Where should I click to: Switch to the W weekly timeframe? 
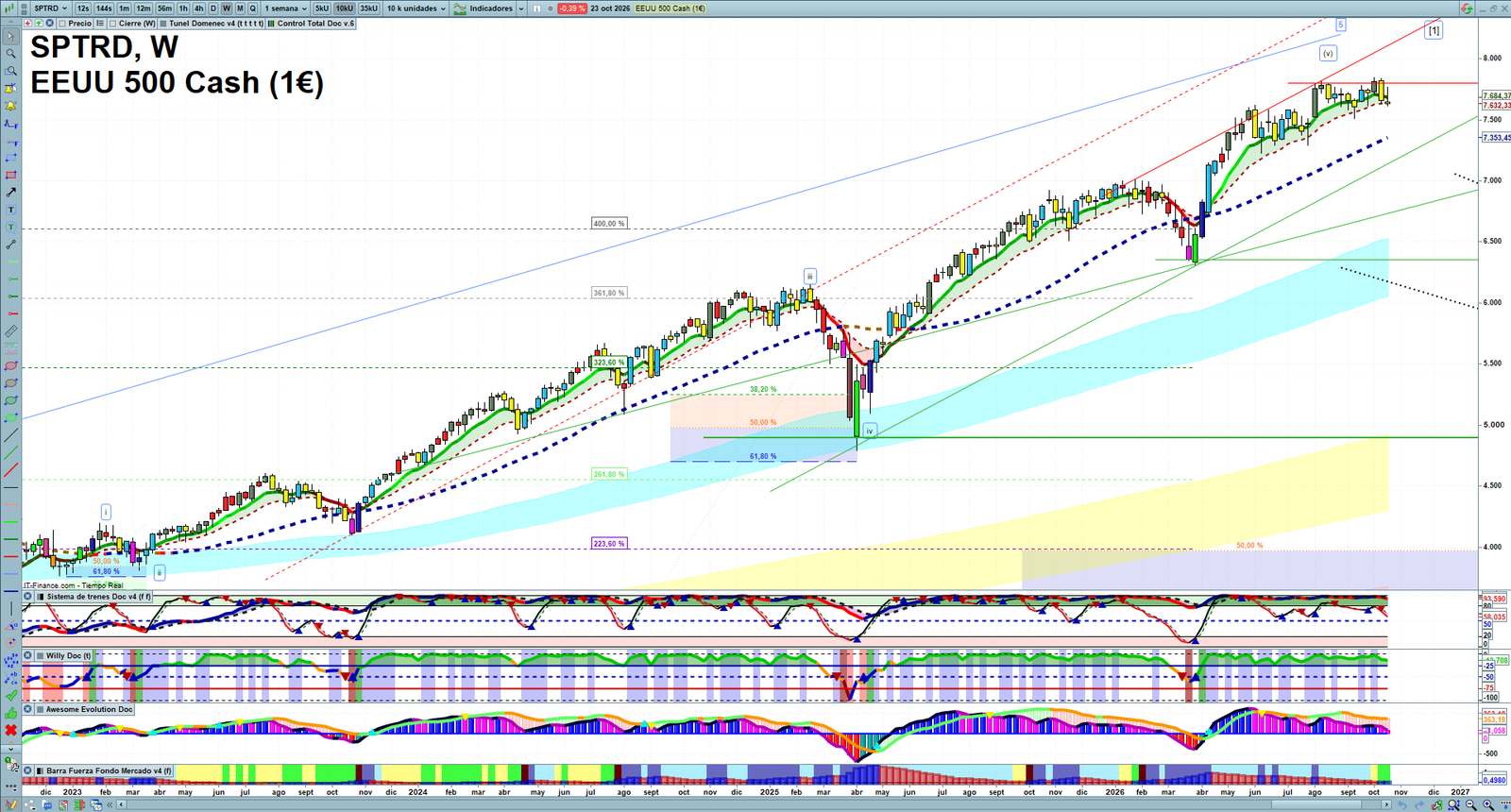click(x=227, y=8)
